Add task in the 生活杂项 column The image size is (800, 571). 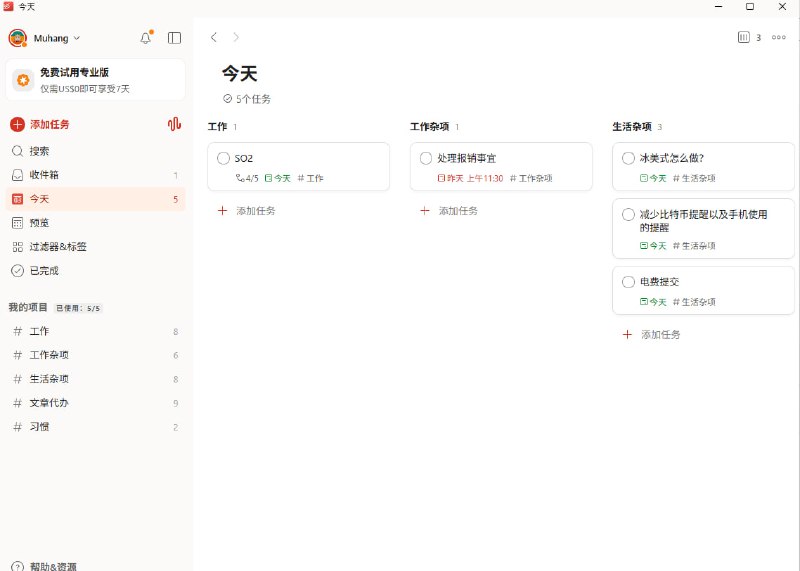(652, 335)
